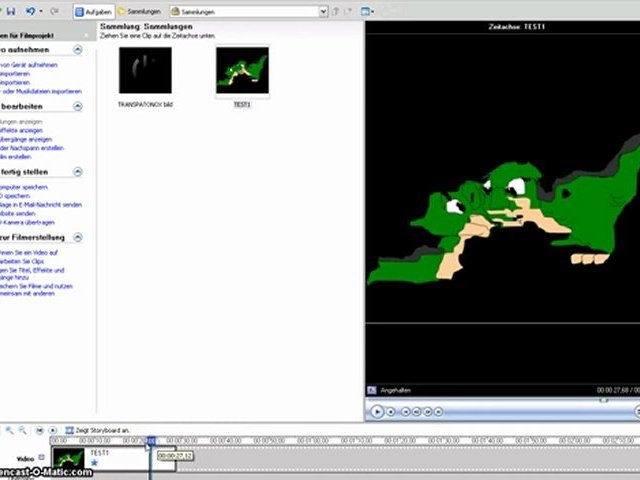Expand the Video track in timeline
This screenshot has height=480, width=640.
42,456
